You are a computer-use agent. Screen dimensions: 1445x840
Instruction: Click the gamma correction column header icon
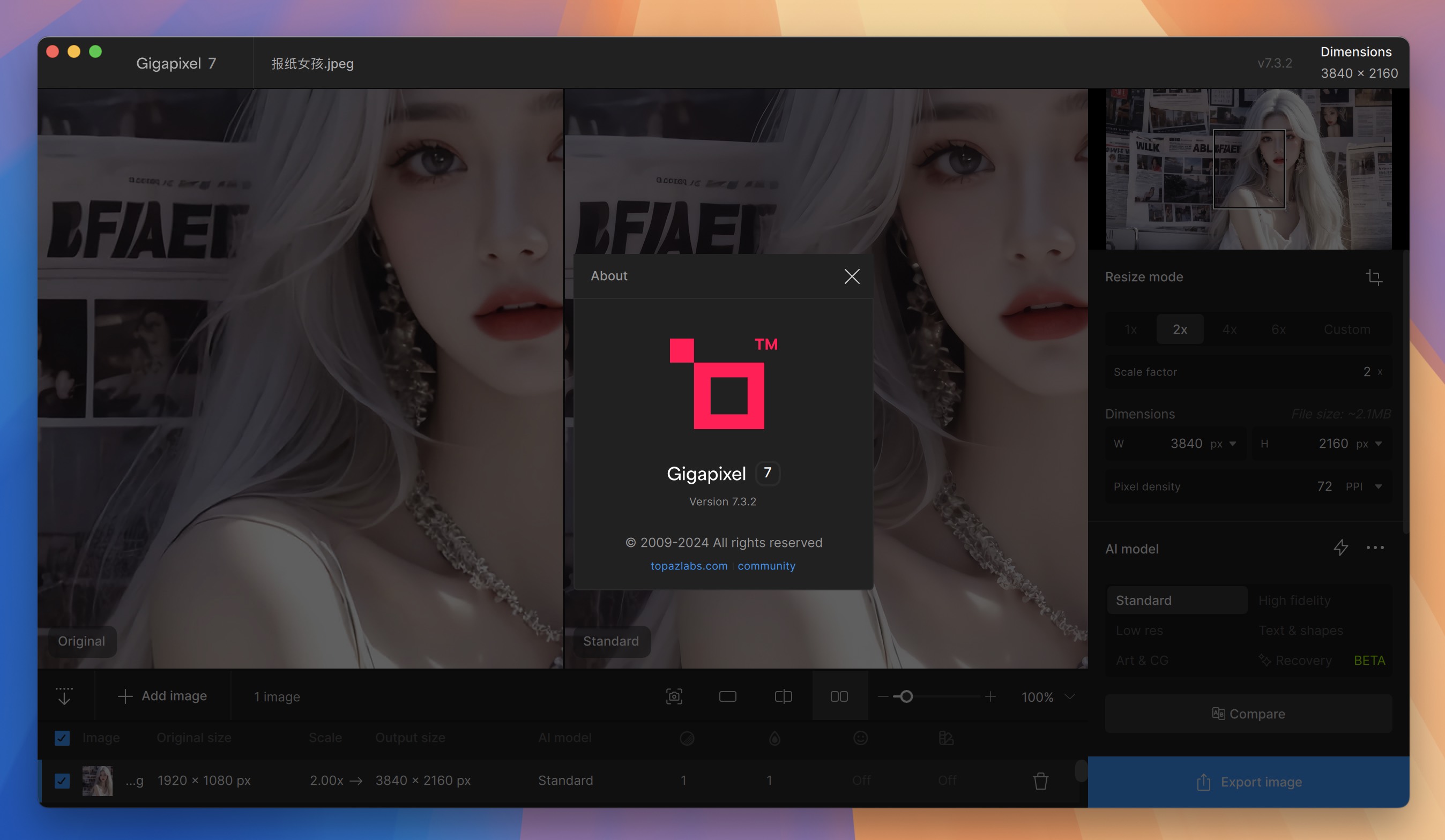[946, 738]
